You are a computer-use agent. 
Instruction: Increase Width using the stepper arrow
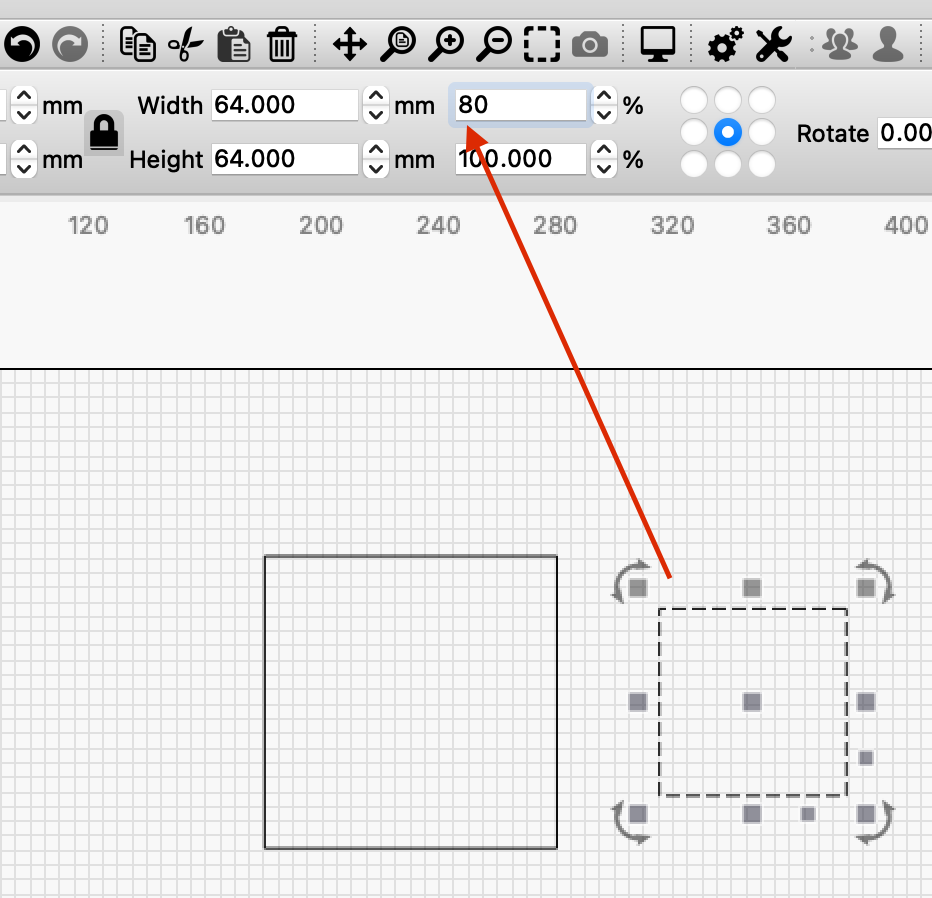pyautogui.click(x=375, y=97)
